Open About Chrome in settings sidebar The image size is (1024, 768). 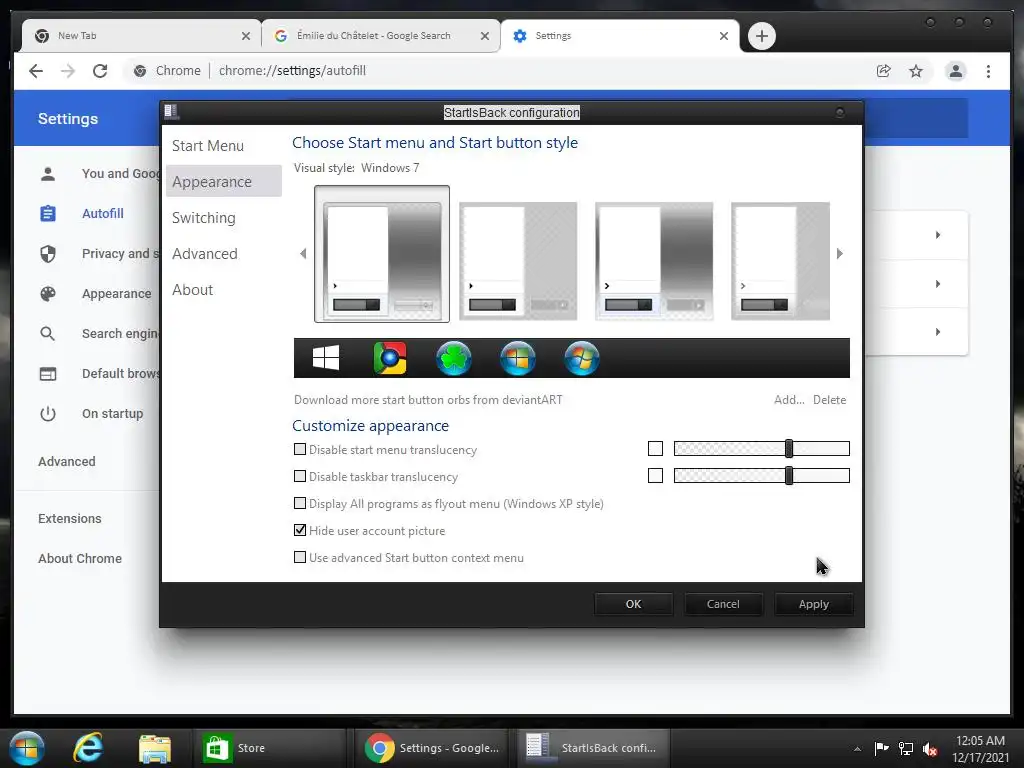pos(80,558)
